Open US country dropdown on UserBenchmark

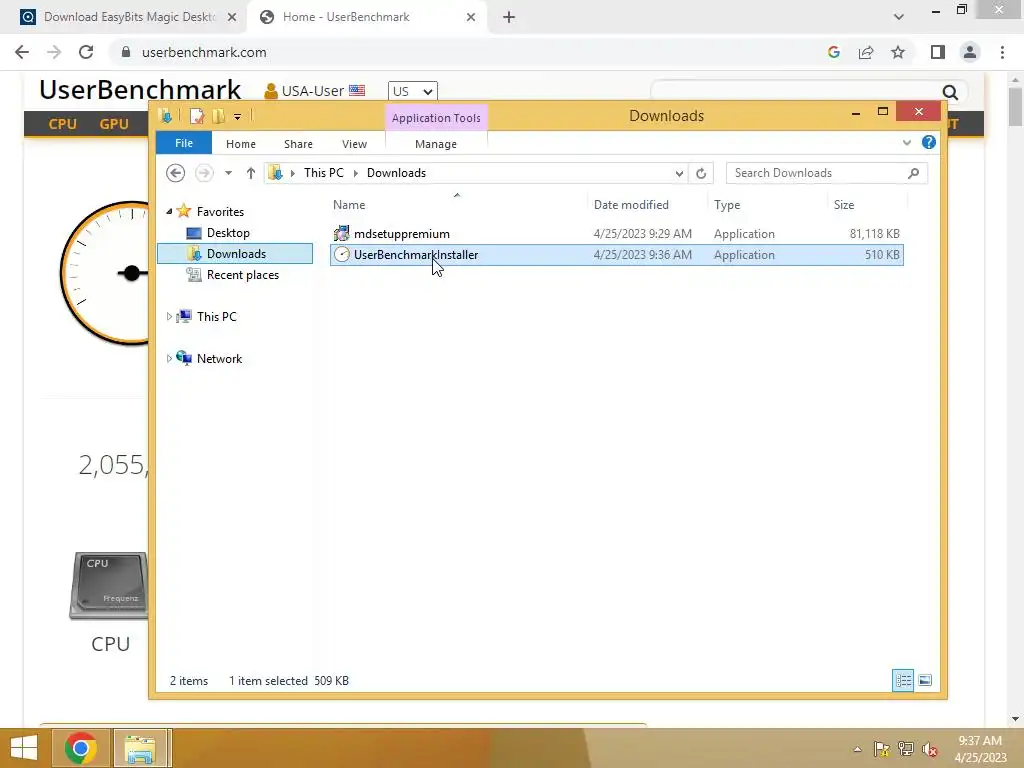[x=412, y=91]
